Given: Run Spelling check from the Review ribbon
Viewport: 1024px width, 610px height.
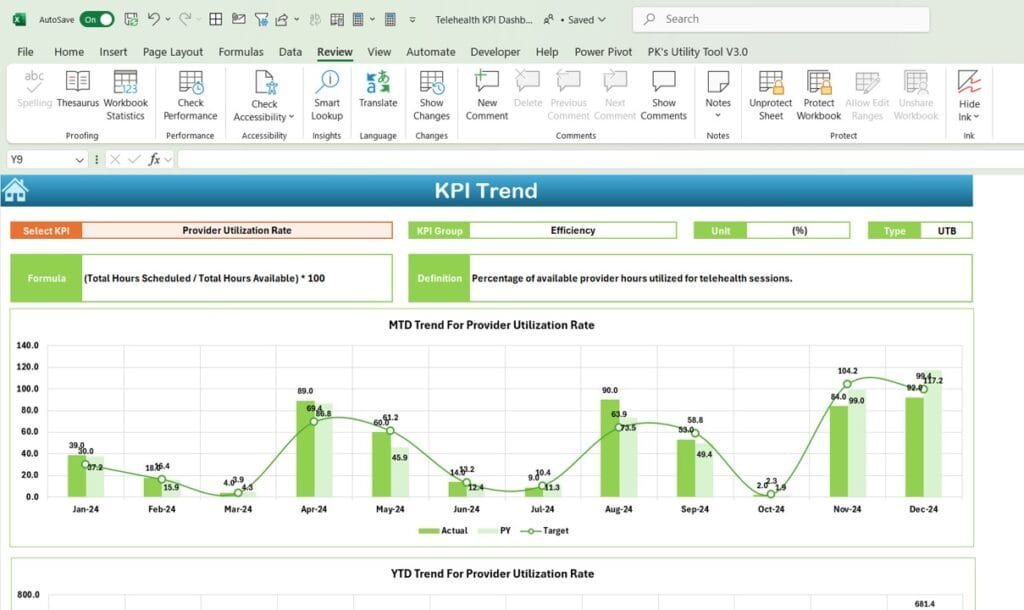Looking at the screenshot, I should [x=33, y=95].
